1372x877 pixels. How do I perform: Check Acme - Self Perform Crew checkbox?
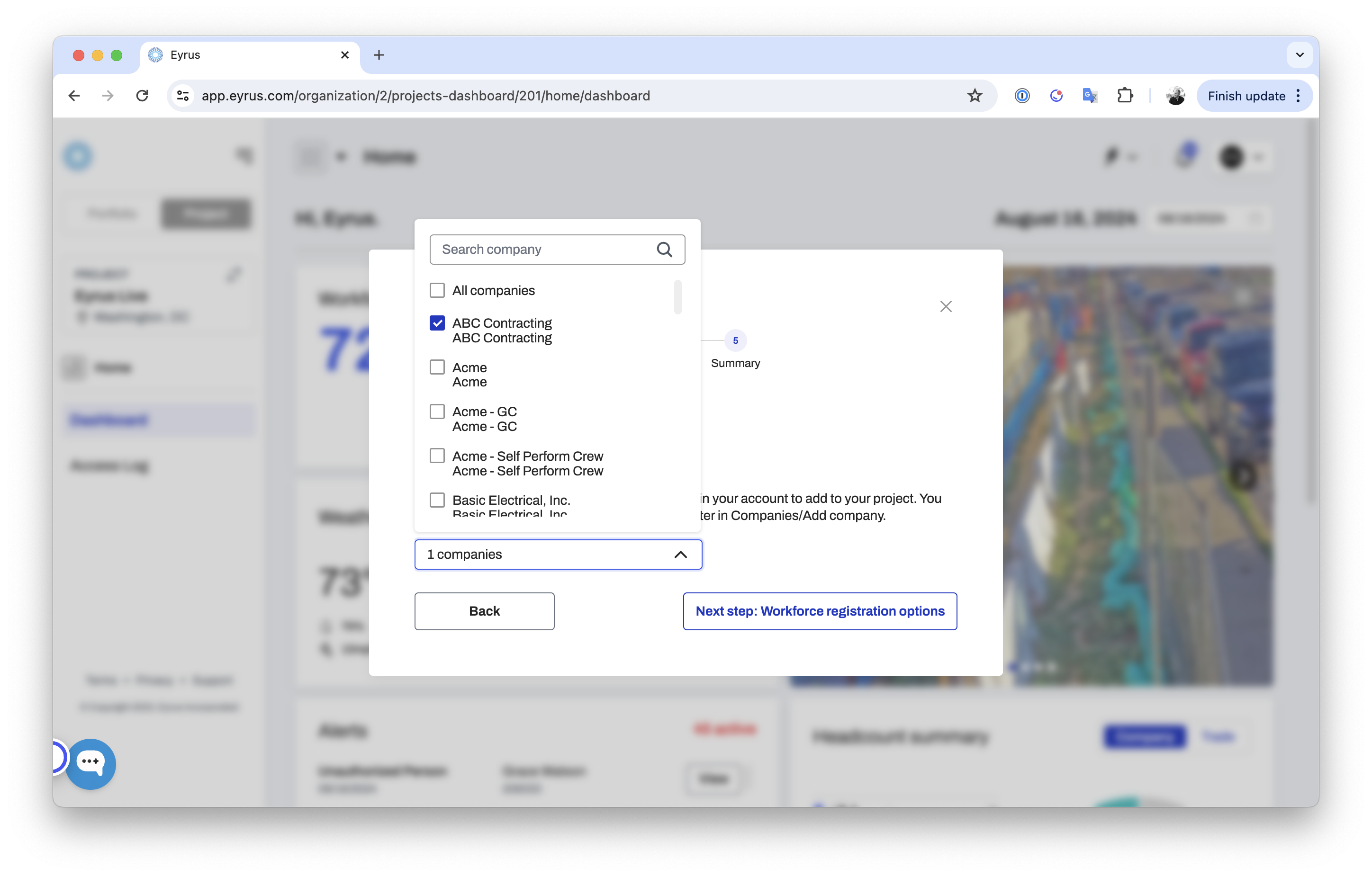point(437,456)
